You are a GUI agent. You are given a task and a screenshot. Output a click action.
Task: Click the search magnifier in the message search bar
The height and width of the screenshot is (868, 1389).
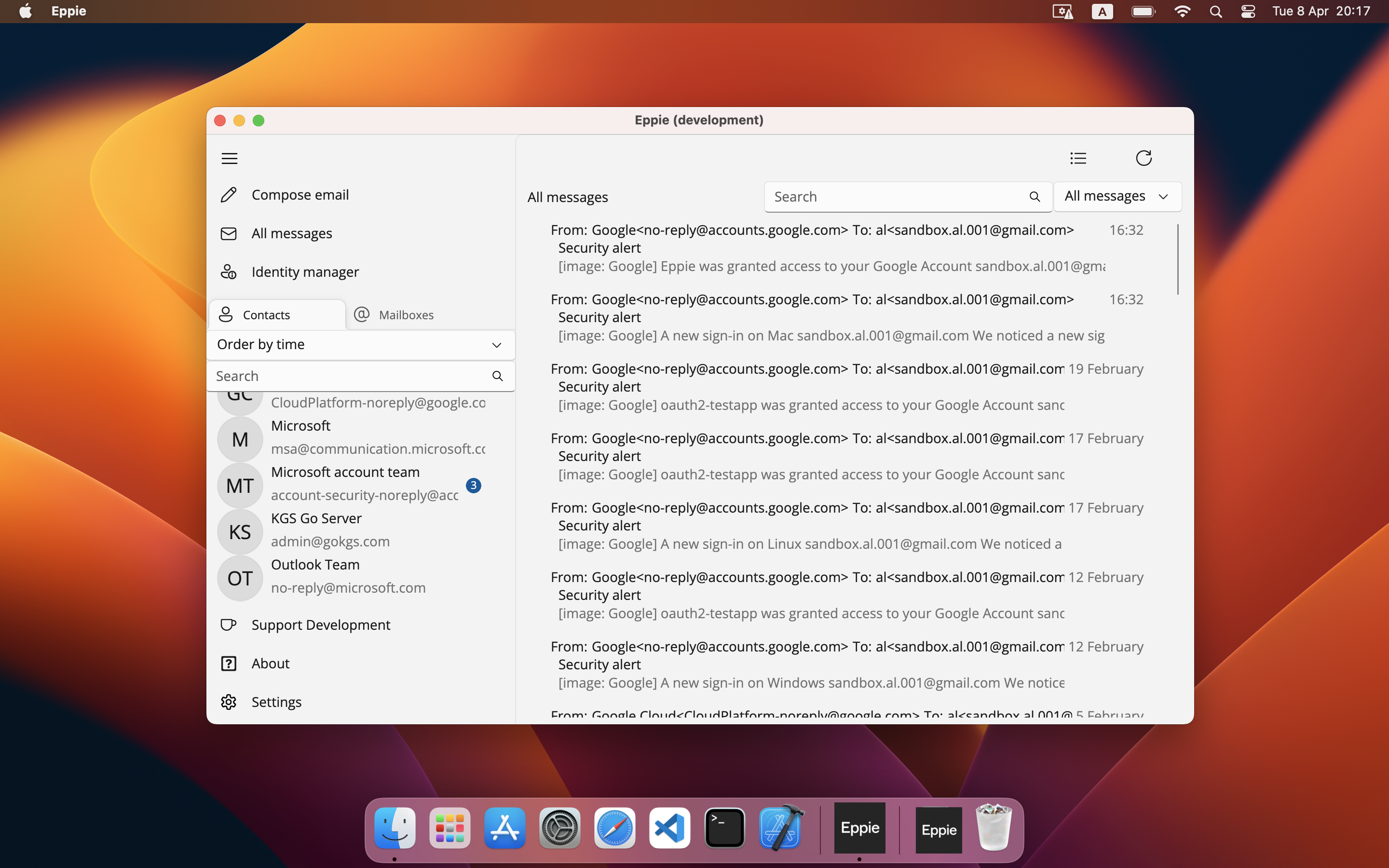1035,197
